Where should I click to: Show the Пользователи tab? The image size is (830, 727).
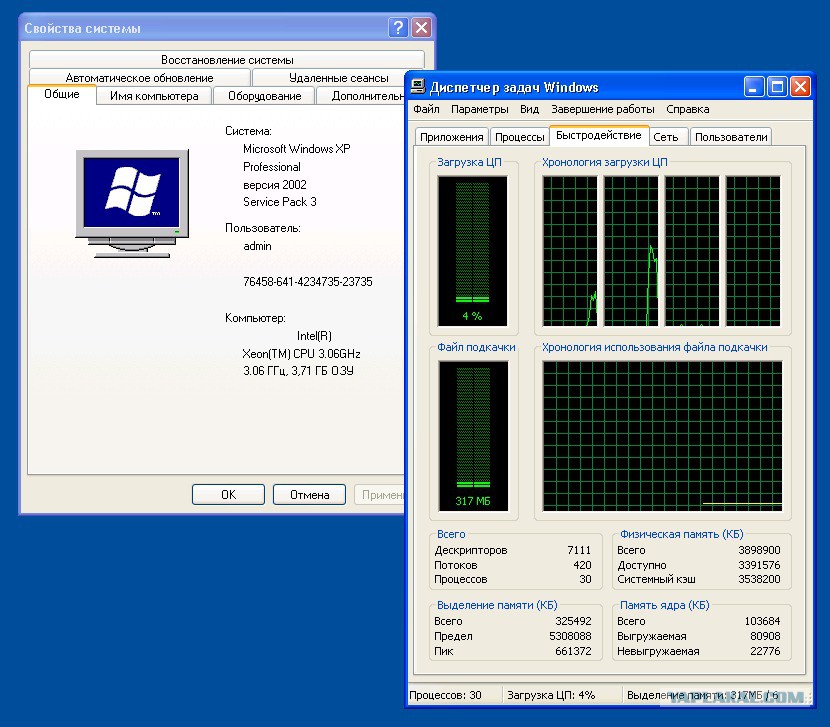click(x=731, y=137)
